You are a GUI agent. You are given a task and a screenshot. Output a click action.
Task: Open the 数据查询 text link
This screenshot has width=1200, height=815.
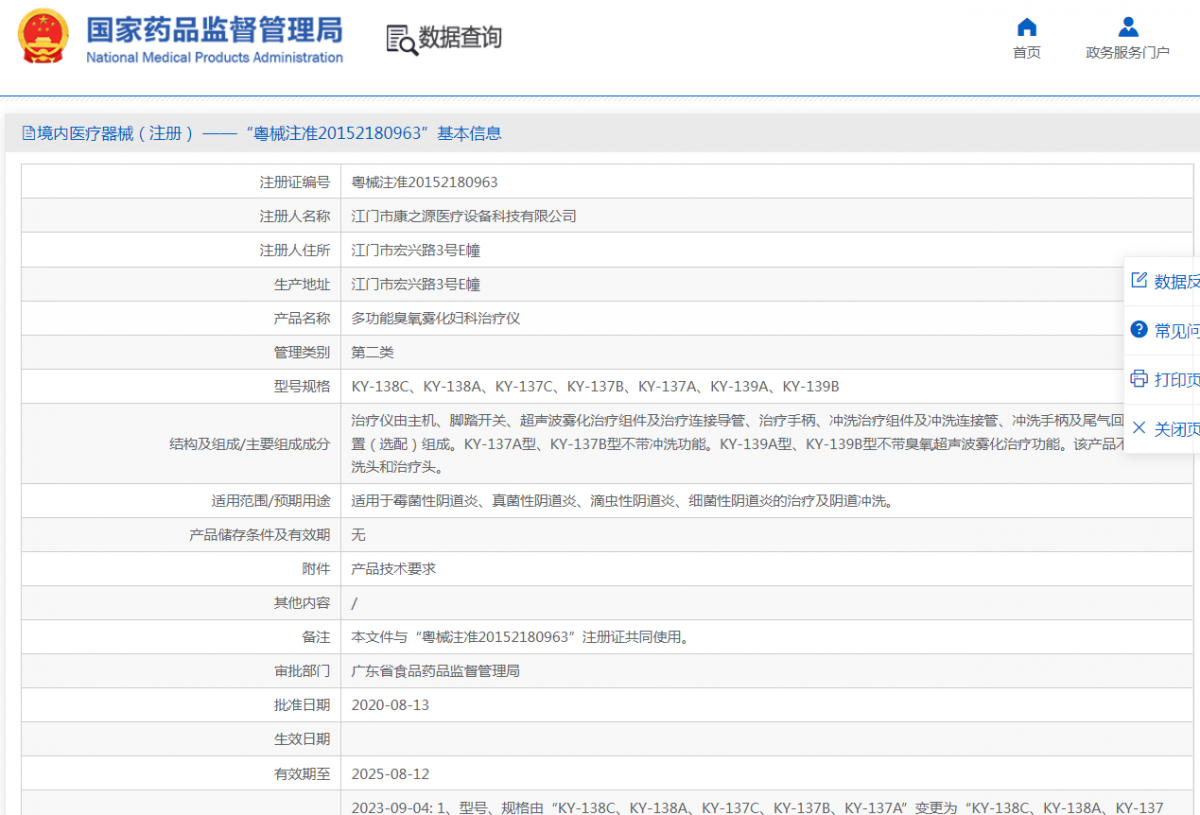coord(460,38)
